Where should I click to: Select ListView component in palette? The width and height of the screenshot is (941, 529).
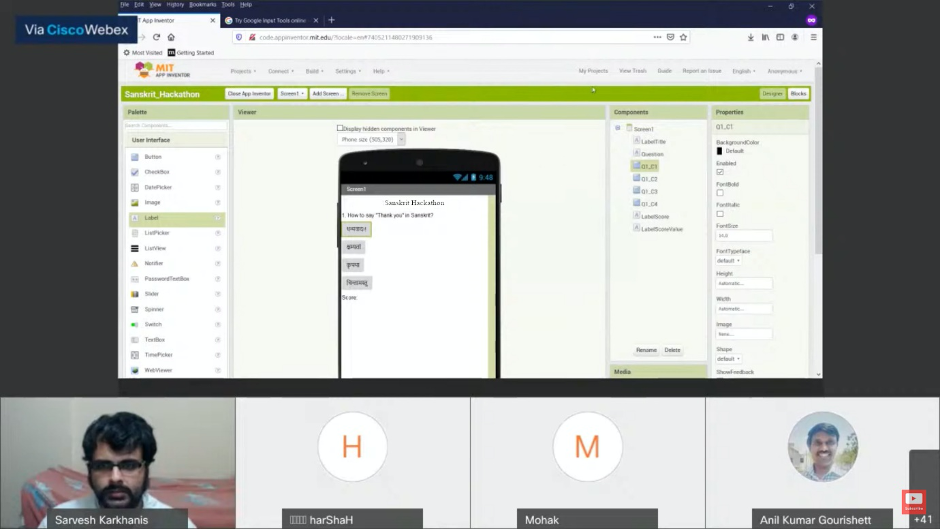[155, 248]
